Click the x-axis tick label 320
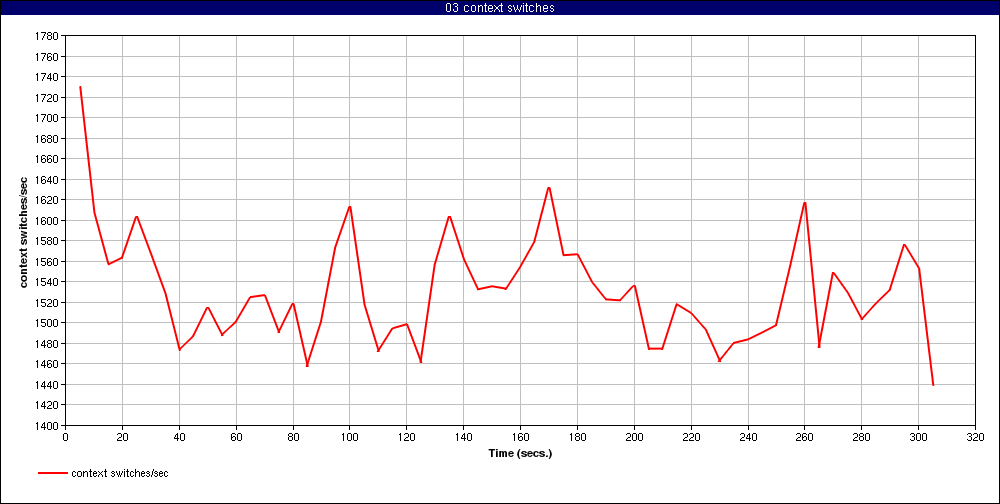This screenshot has width=1000, height=504. (975, 438)
